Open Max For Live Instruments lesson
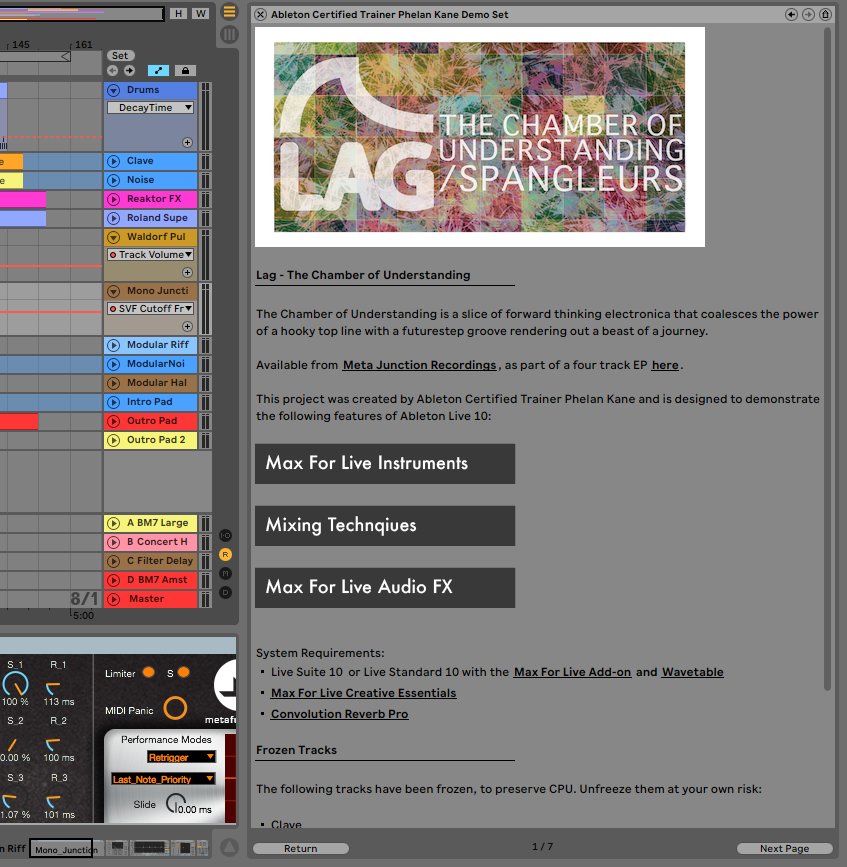 385,464
